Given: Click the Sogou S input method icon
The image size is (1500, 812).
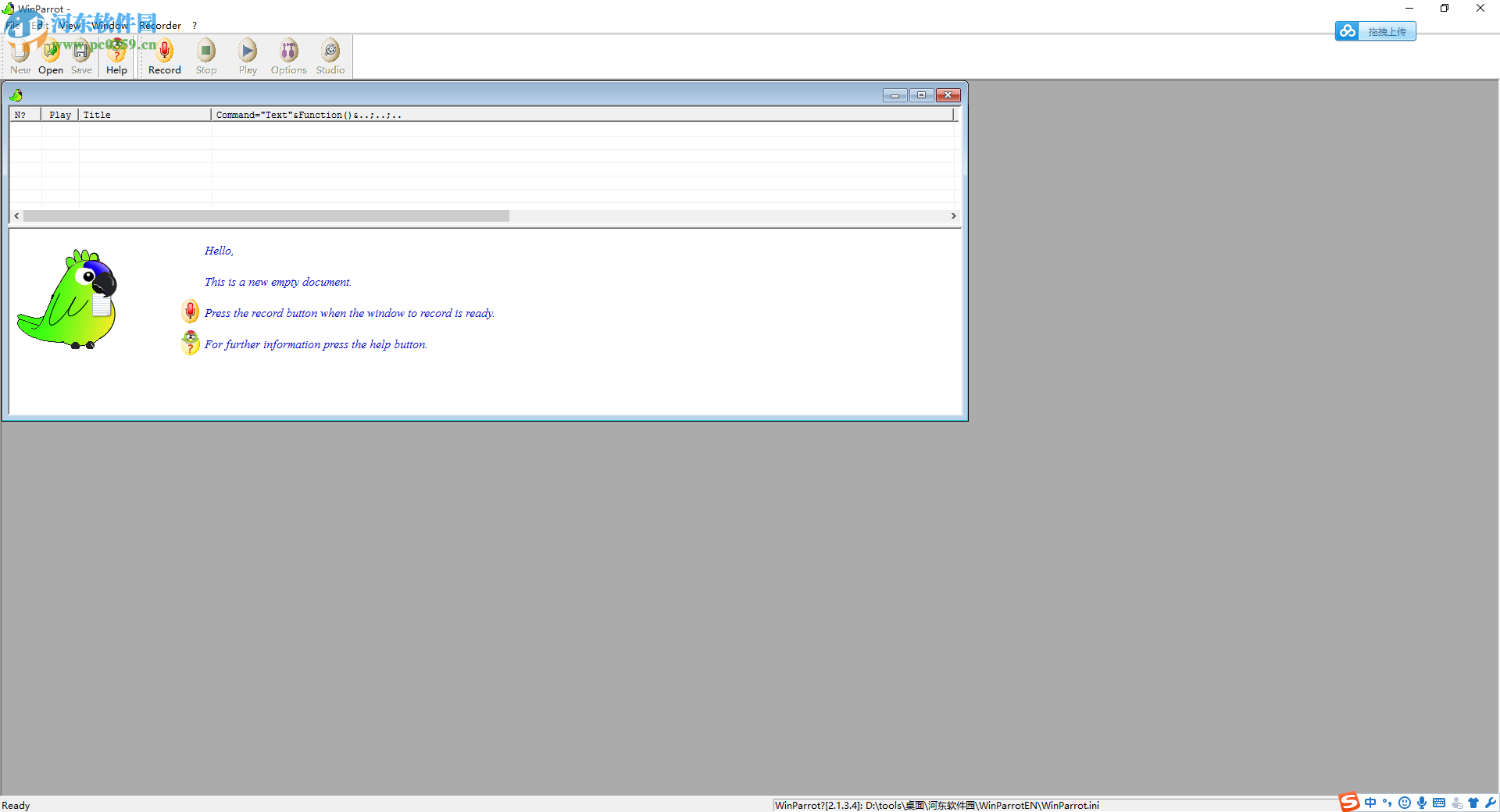Looking at the screenshot, I should [x=1349, y=802].
